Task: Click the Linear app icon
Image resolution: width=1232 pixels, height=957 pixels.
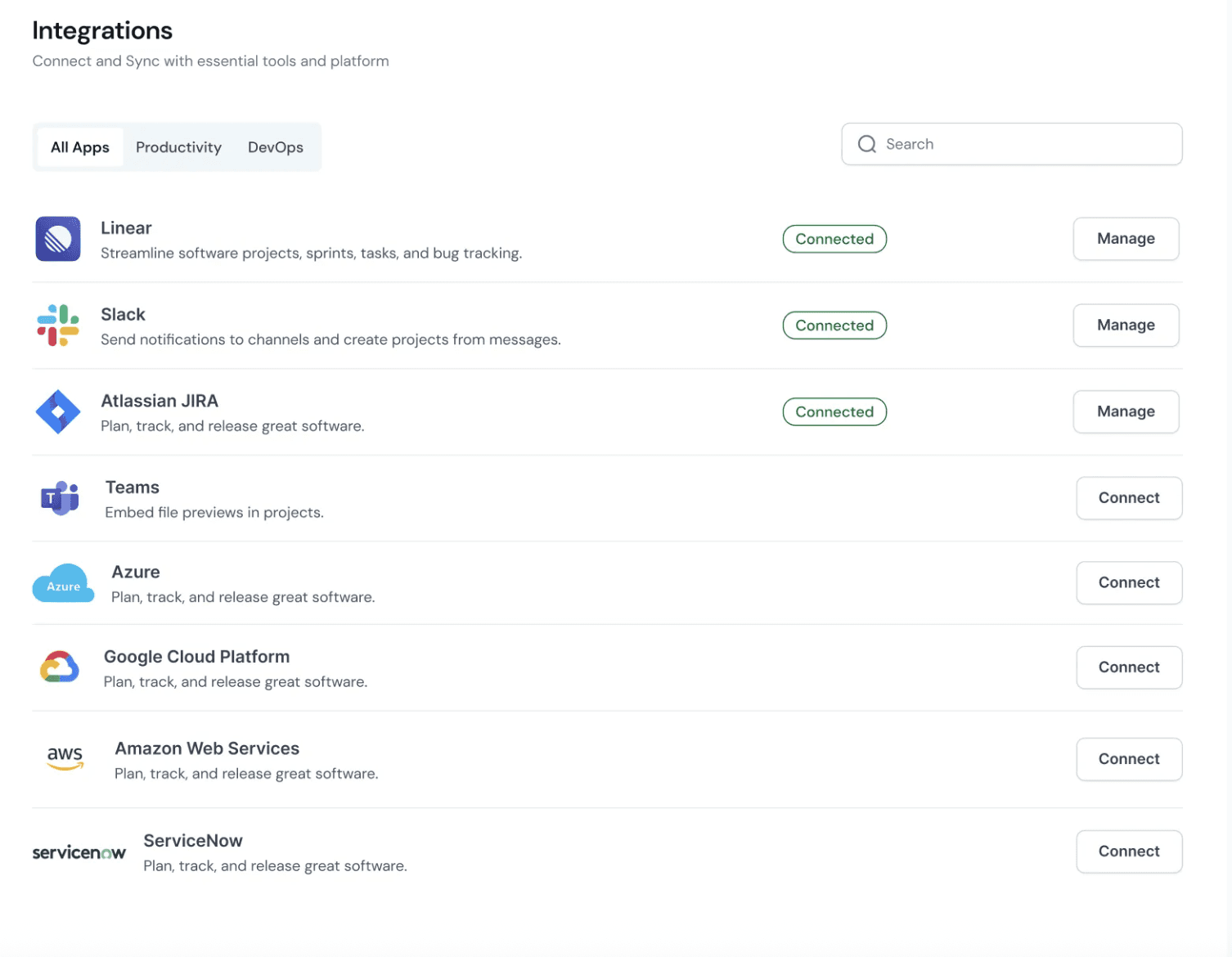Action: (x=58, y=239)
